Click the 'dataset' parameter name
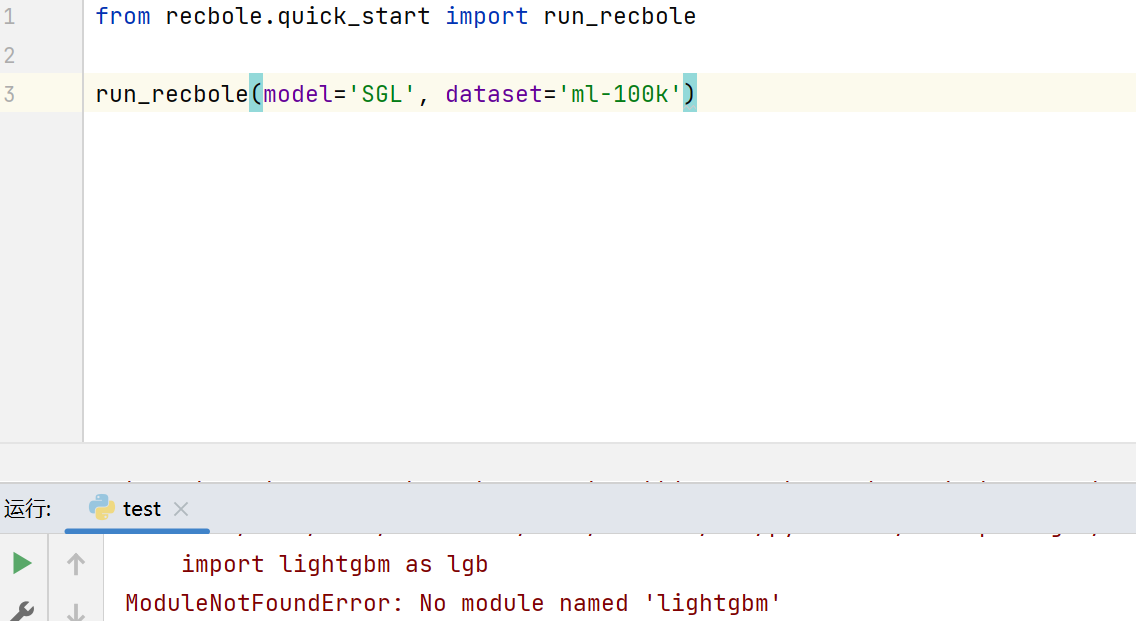1136x621 pixels. coord(494,94)
